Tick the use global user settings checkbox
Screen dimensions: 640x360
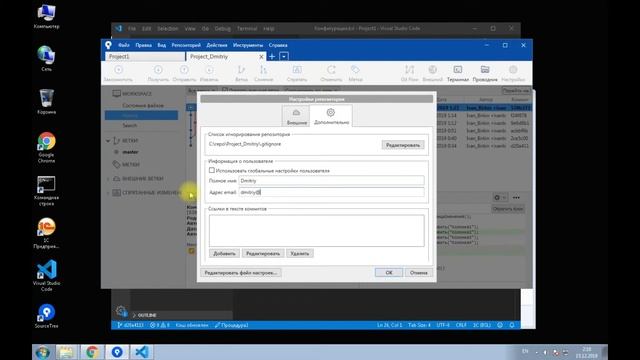click(x=211, y=170)
